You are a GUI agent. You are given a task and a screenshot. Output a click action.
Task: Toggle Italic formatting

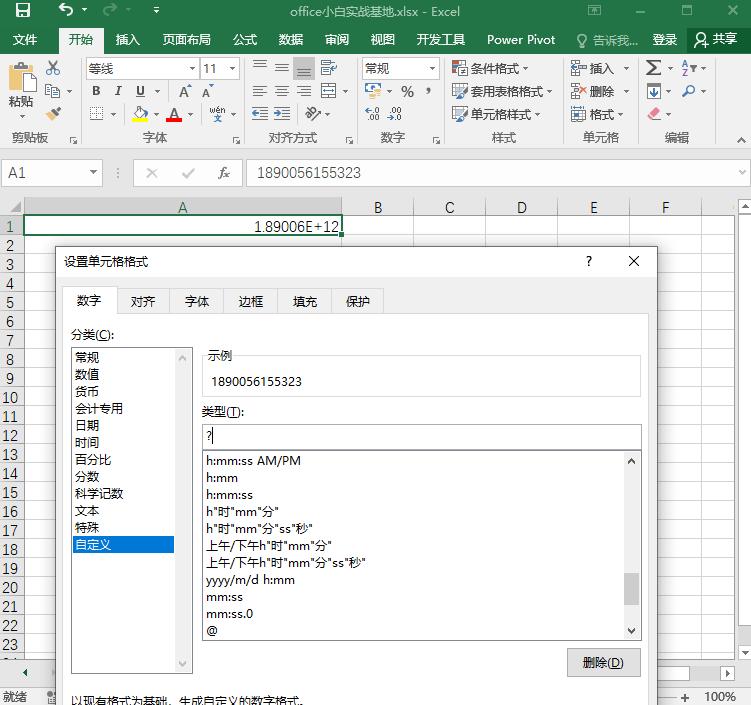[x=118, y=91]
